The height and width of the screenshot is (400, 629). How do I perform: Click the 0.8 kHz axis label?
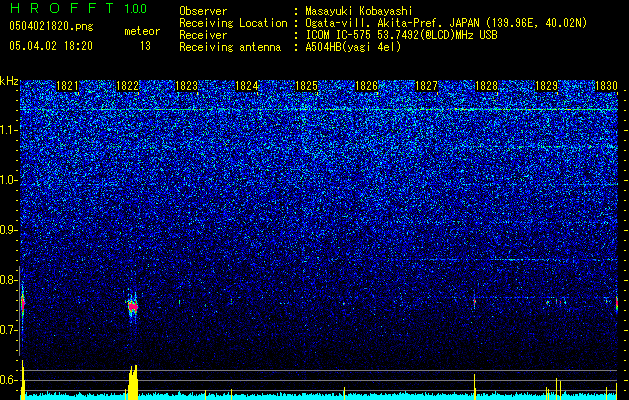tap(8, 280)
